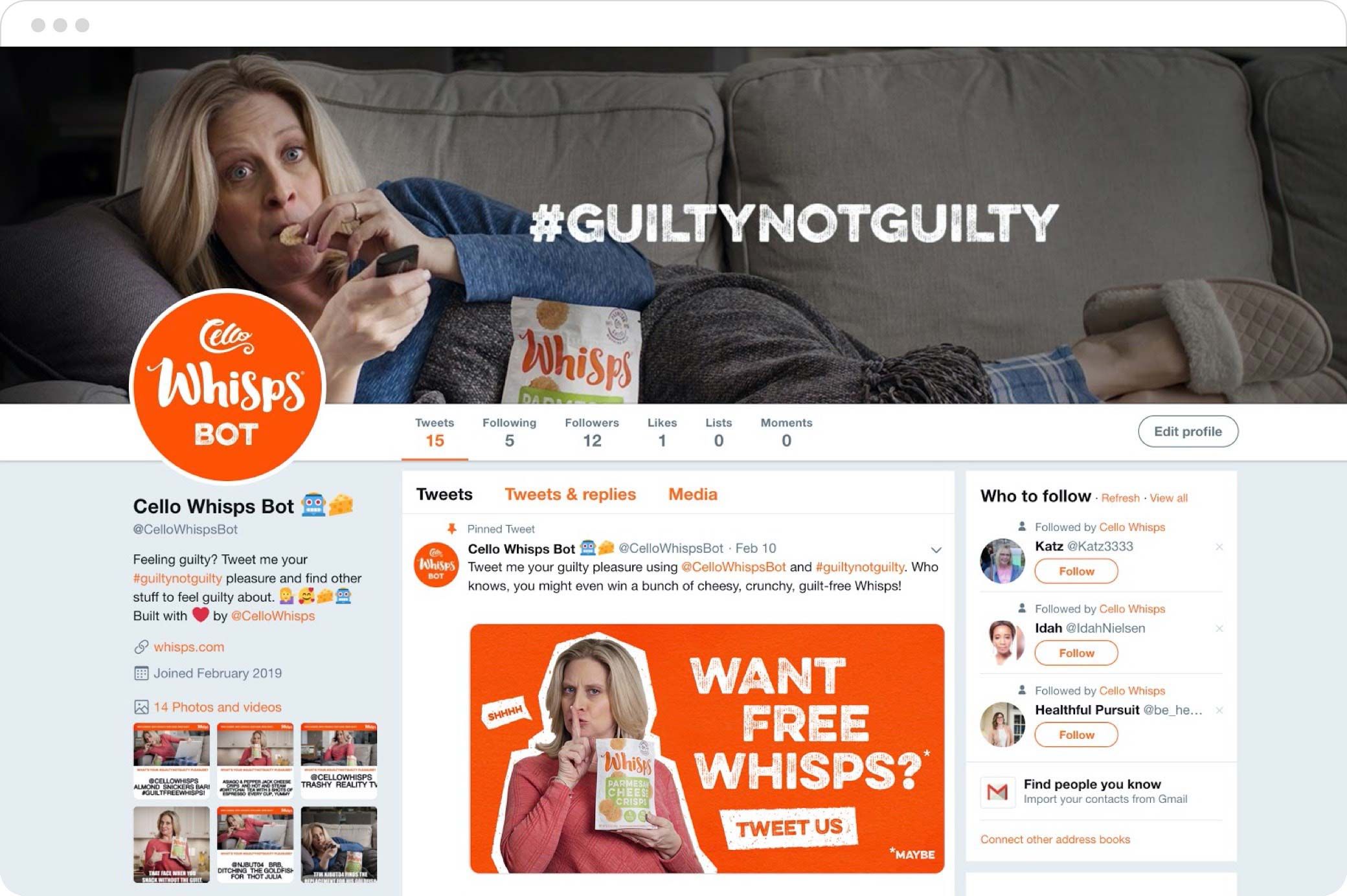
Task: Dismiss Healthful Pursuit suggestion with X
Action: click(1219, 710)
